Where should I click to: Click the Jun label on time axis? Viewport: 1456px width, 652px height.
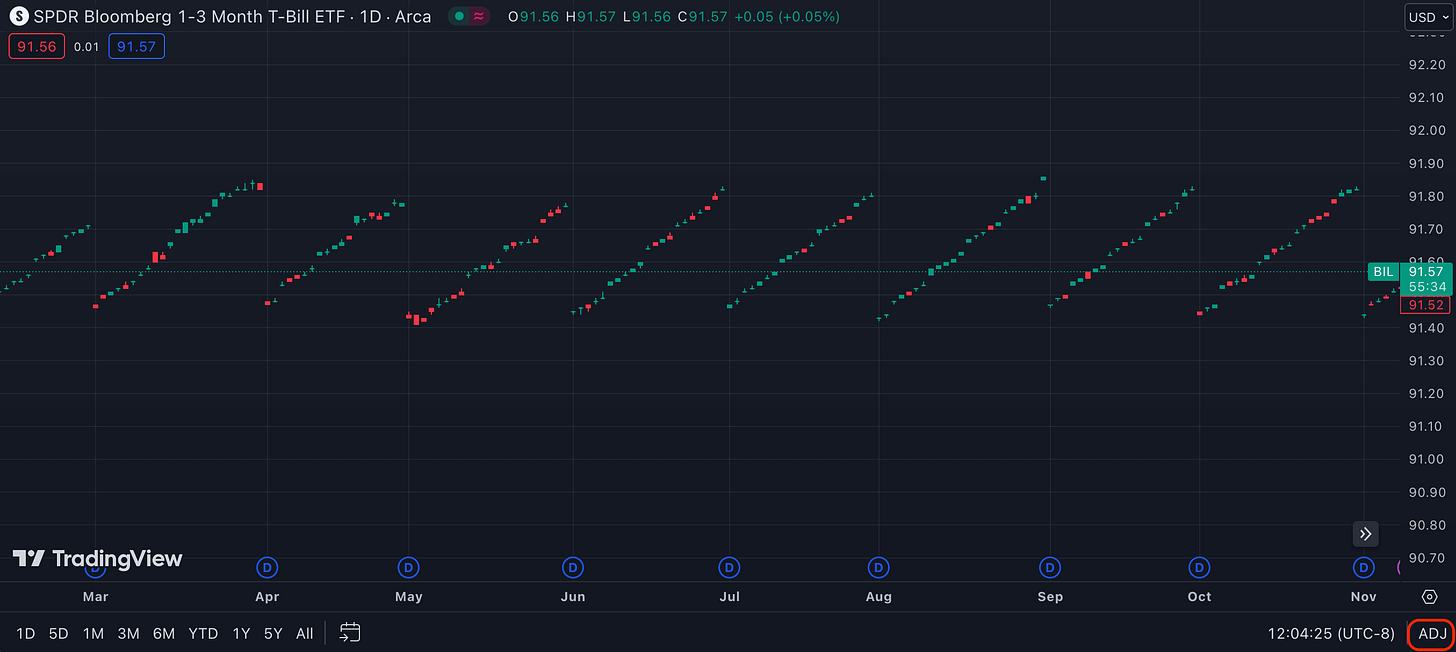[x=573, y=596]
